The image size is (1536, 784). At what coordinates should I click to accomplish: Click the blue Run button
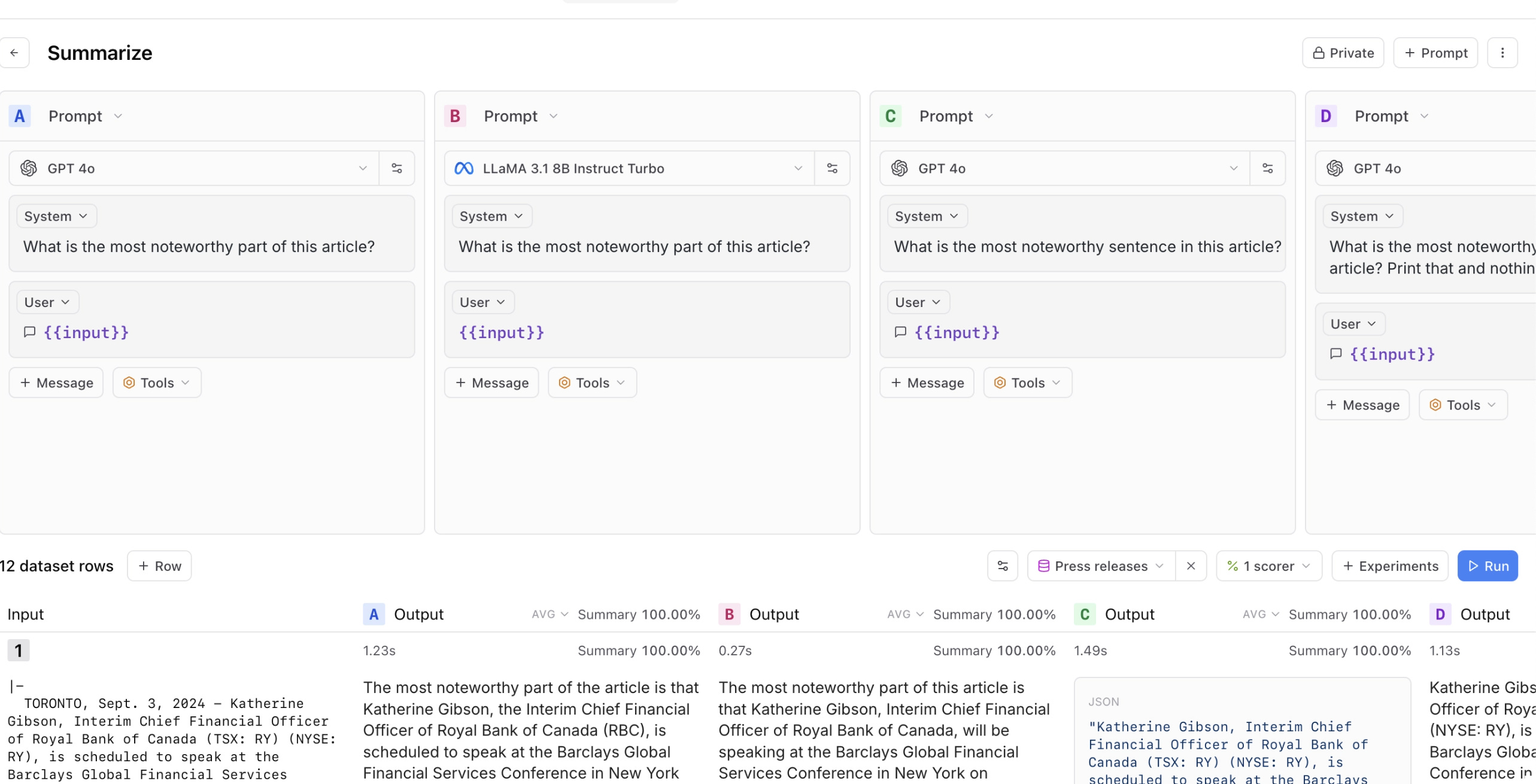1487,566
